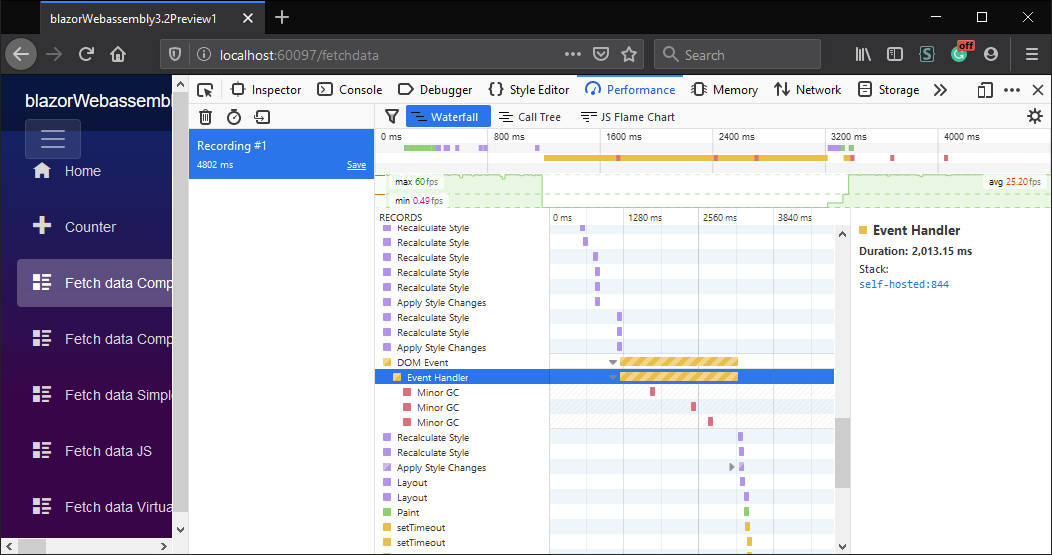The width and height of the screenshot is (1052, 555).
Task: Open the Style Editor tab
Action: pyautogui.click(x=529, y=90)
